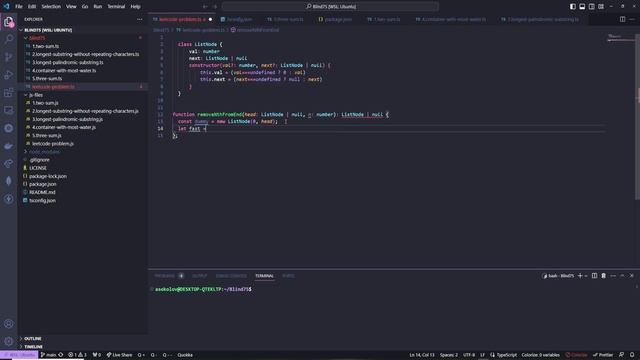640x360 pixels.
Task: Open errors and warnings status item
Action: [x=77, y=355]
